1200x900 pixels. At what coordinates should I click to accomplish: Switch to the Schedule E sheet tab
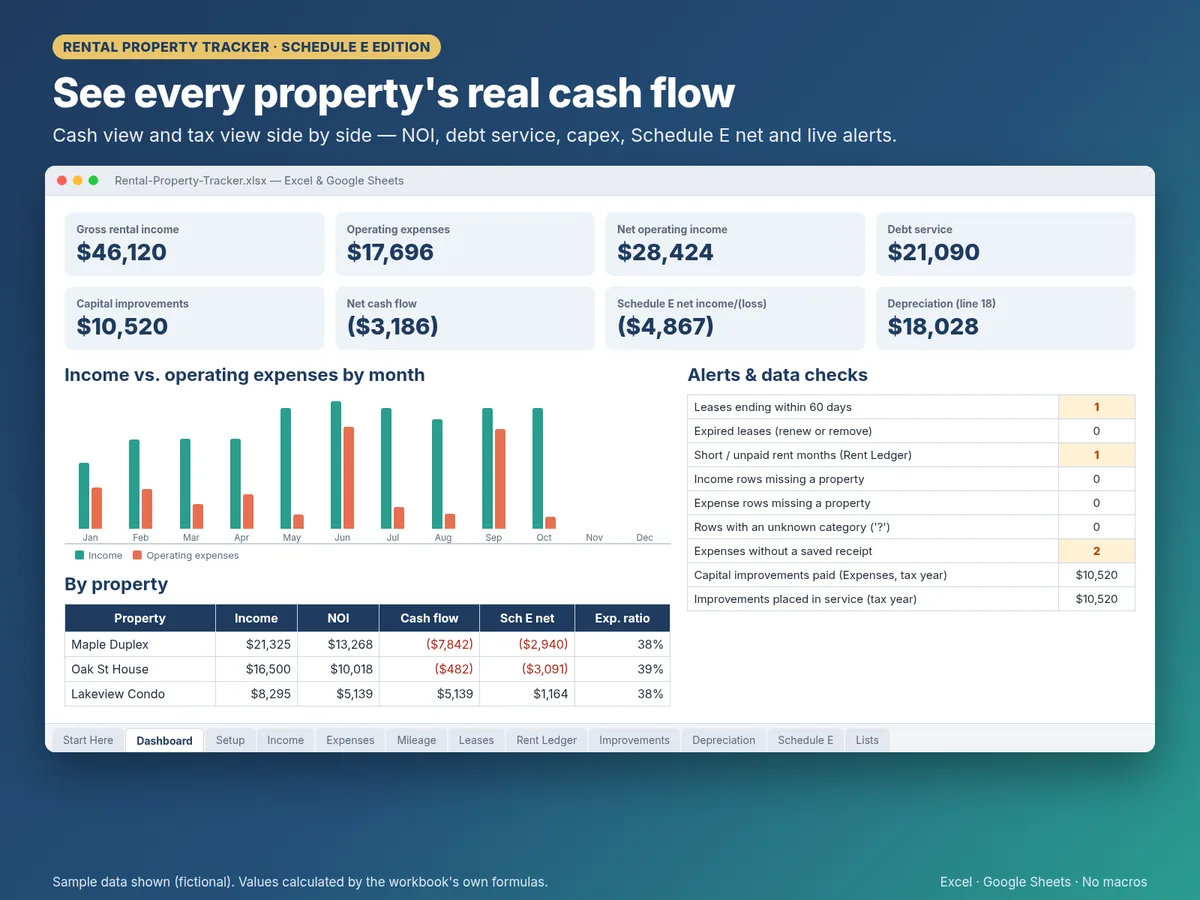pos(805,740)
